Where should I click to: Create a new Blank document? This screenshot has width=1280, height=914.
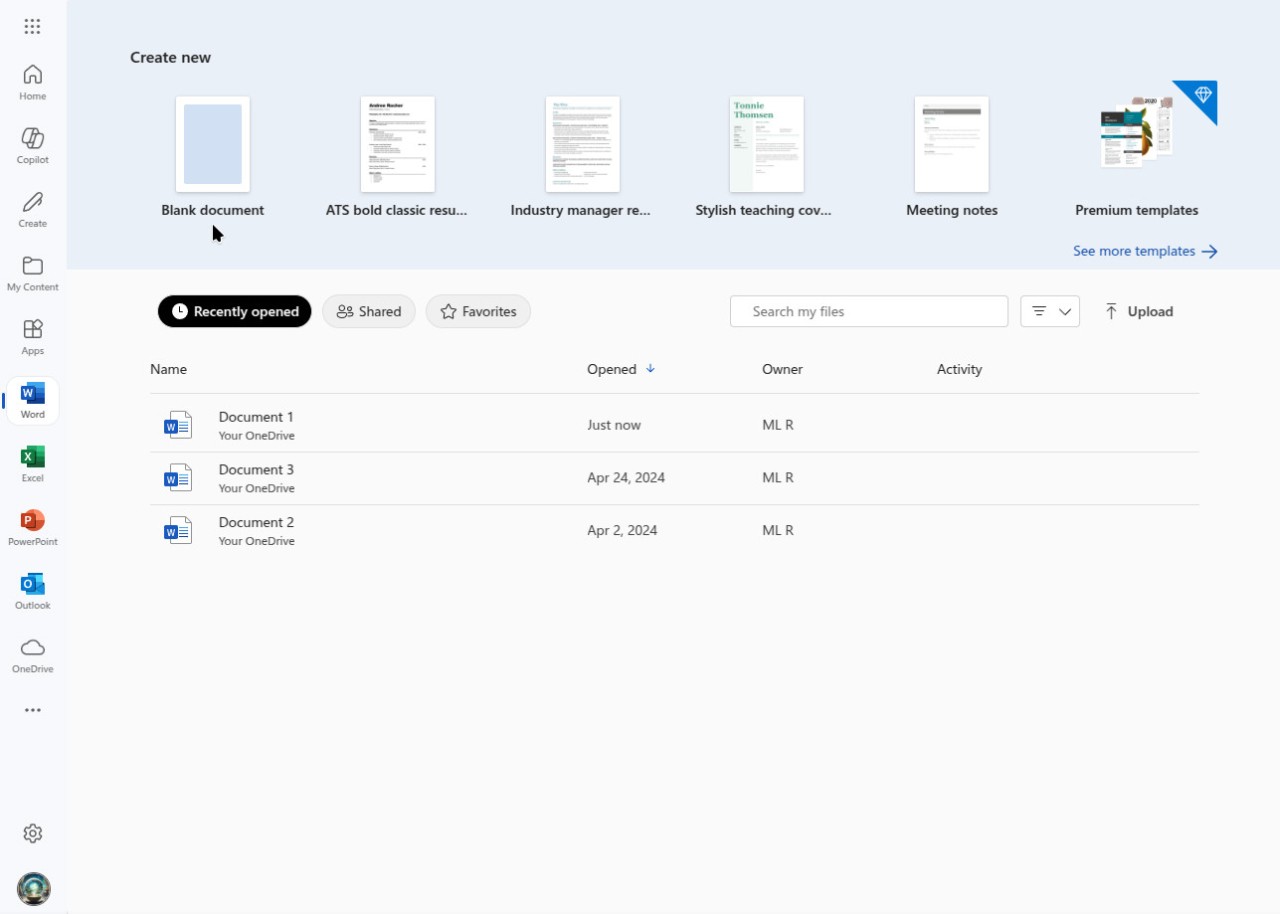coord(212,145)
